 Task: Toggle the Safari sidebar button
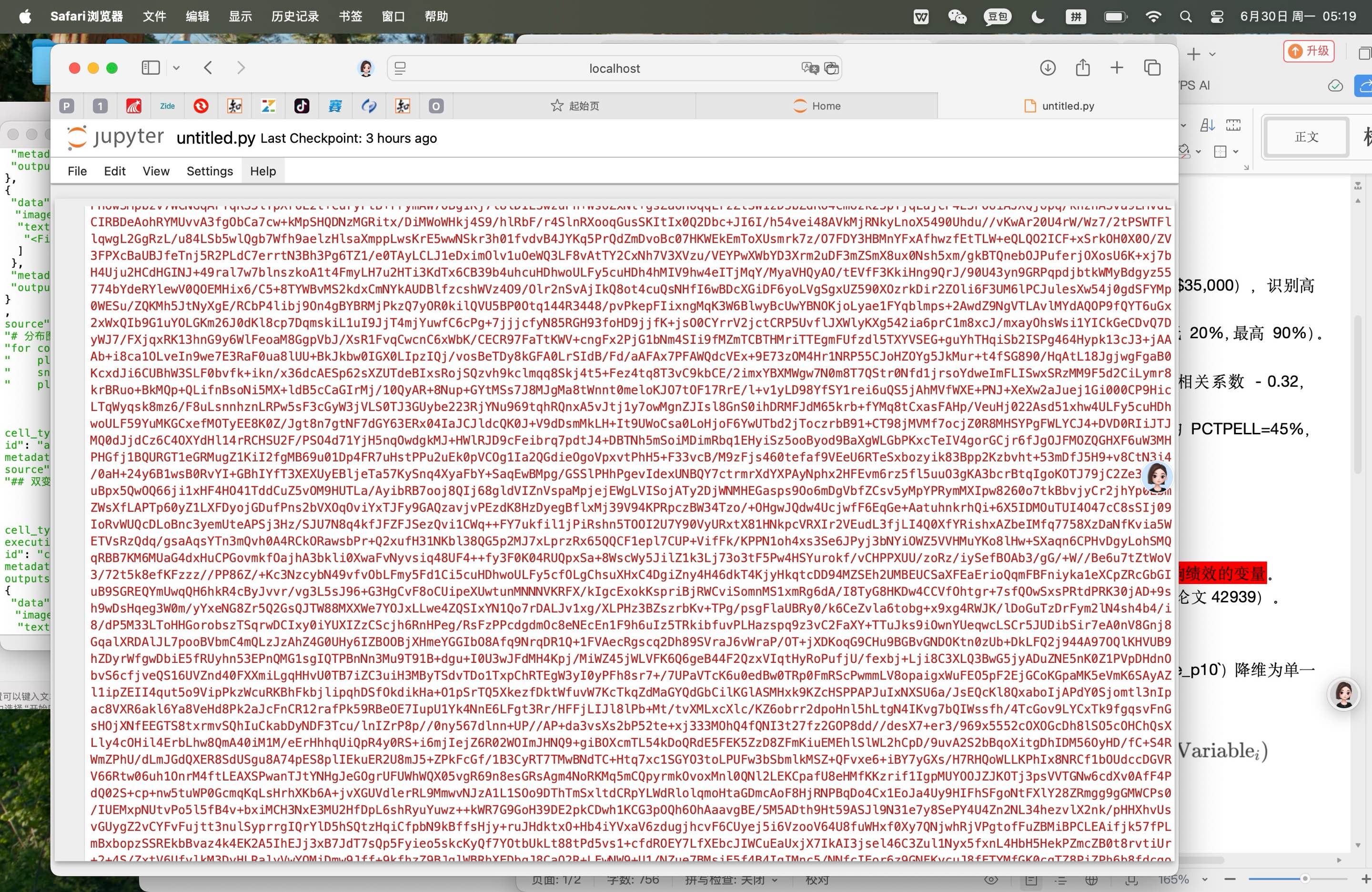coord(151,68)
